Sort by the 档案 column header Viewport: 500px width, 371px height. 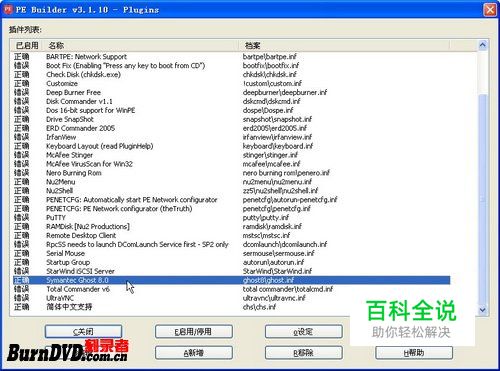pyautogui.click(x=345, y=45)
